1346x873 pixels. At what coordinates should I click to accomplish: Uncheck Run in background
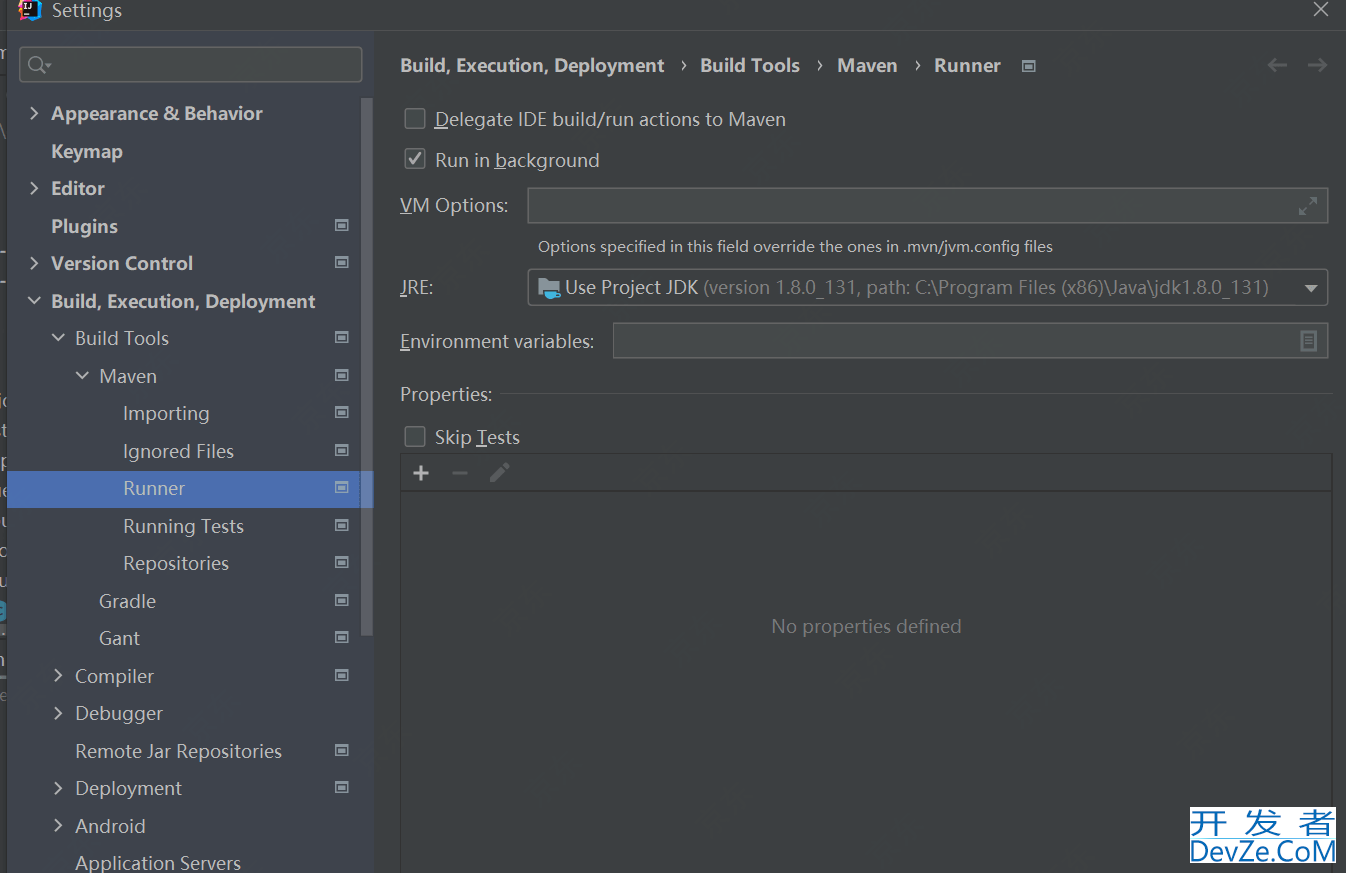click(x=415, y=159)
